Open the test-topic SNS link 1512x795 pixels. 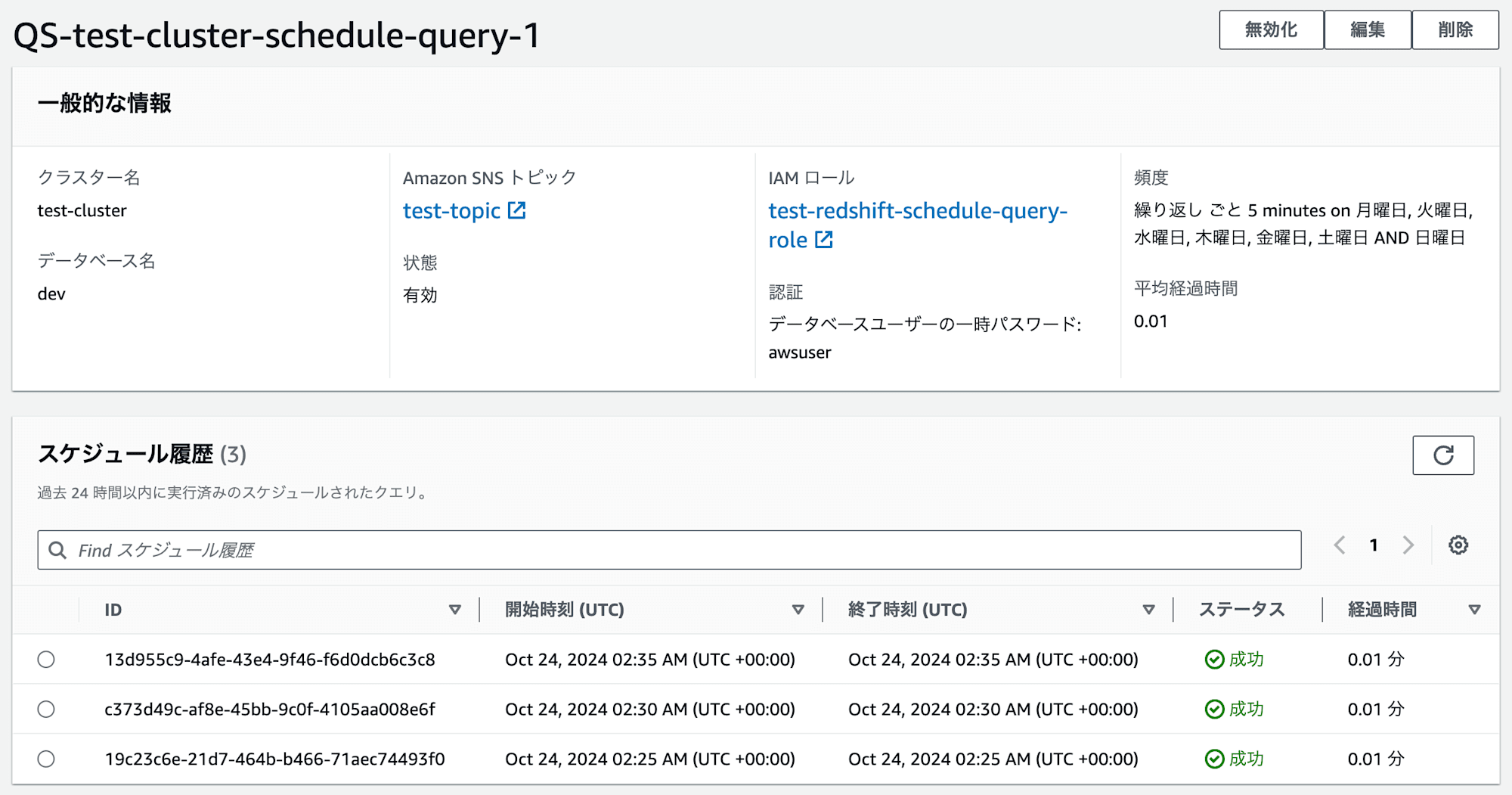click(451, 210)
